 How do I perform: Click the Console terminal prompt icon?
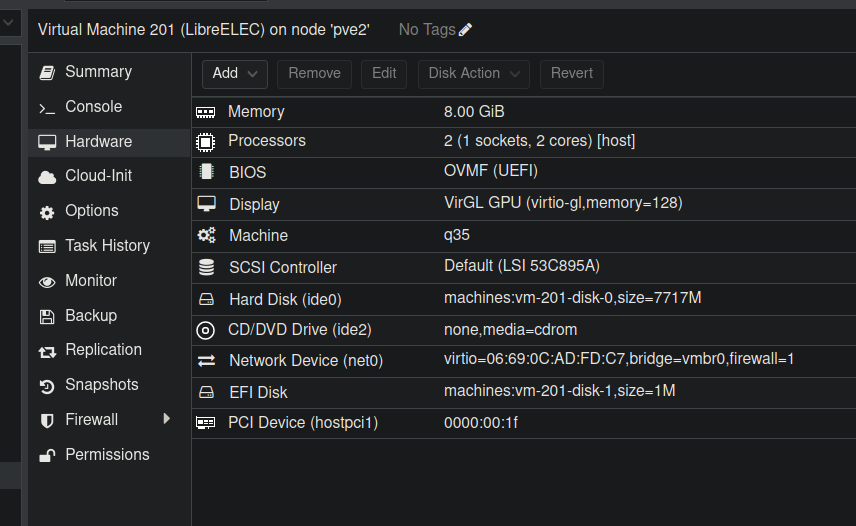pos(46,108)
